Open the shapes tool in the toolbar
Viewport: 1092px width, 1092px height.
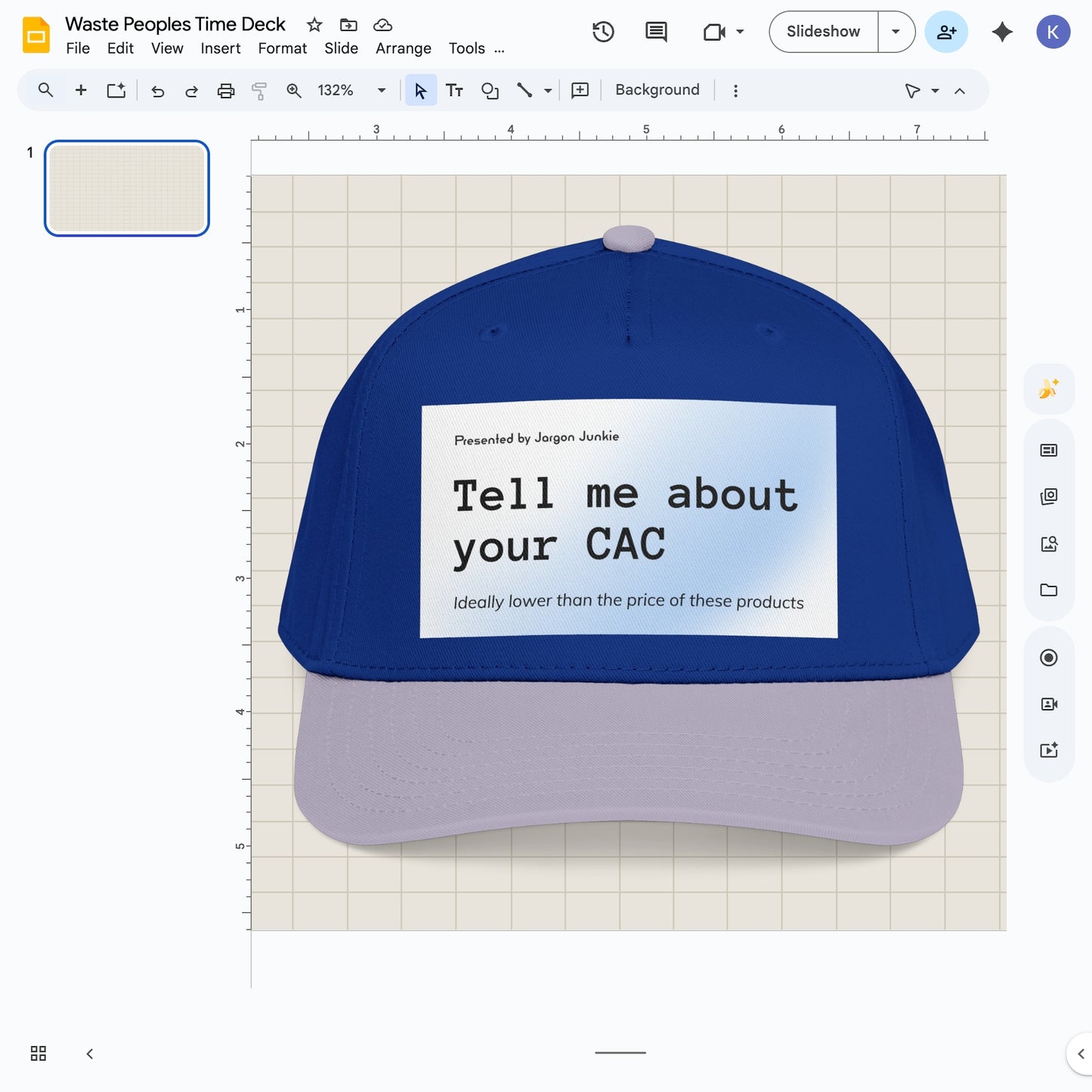pyautogui.click(x=490, y=90)
